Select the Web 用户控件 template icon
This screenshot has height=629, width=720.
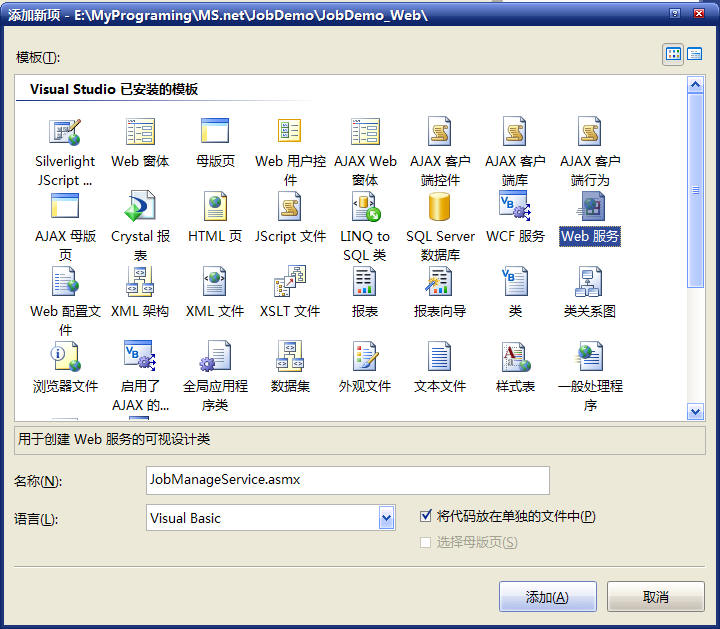pos(290,130)
